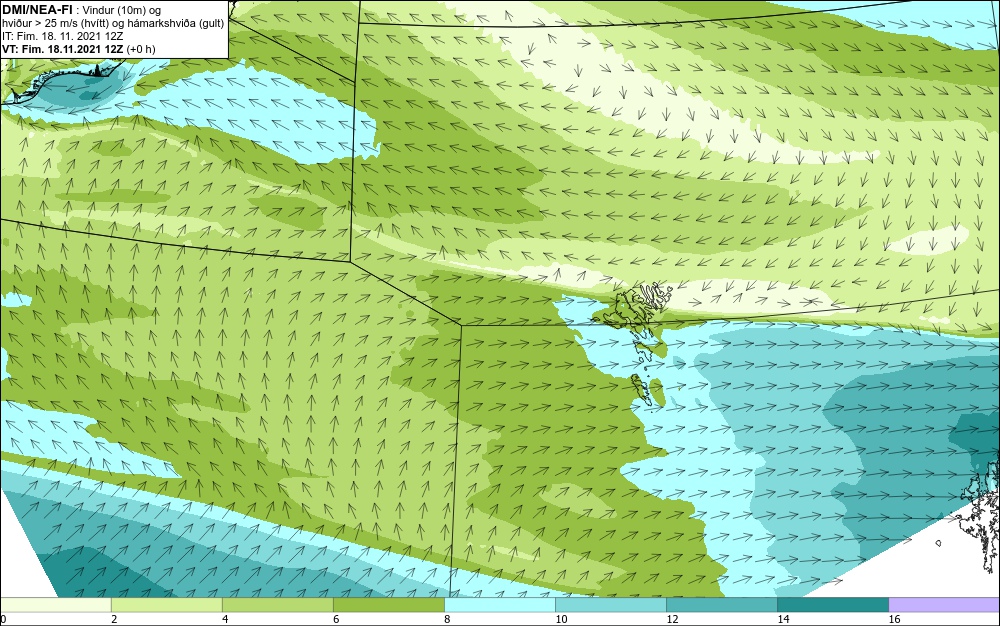
Task: Click the 12–14 m/s teal legend swatch
Action: pyautogui.click(x=721, y=604)
